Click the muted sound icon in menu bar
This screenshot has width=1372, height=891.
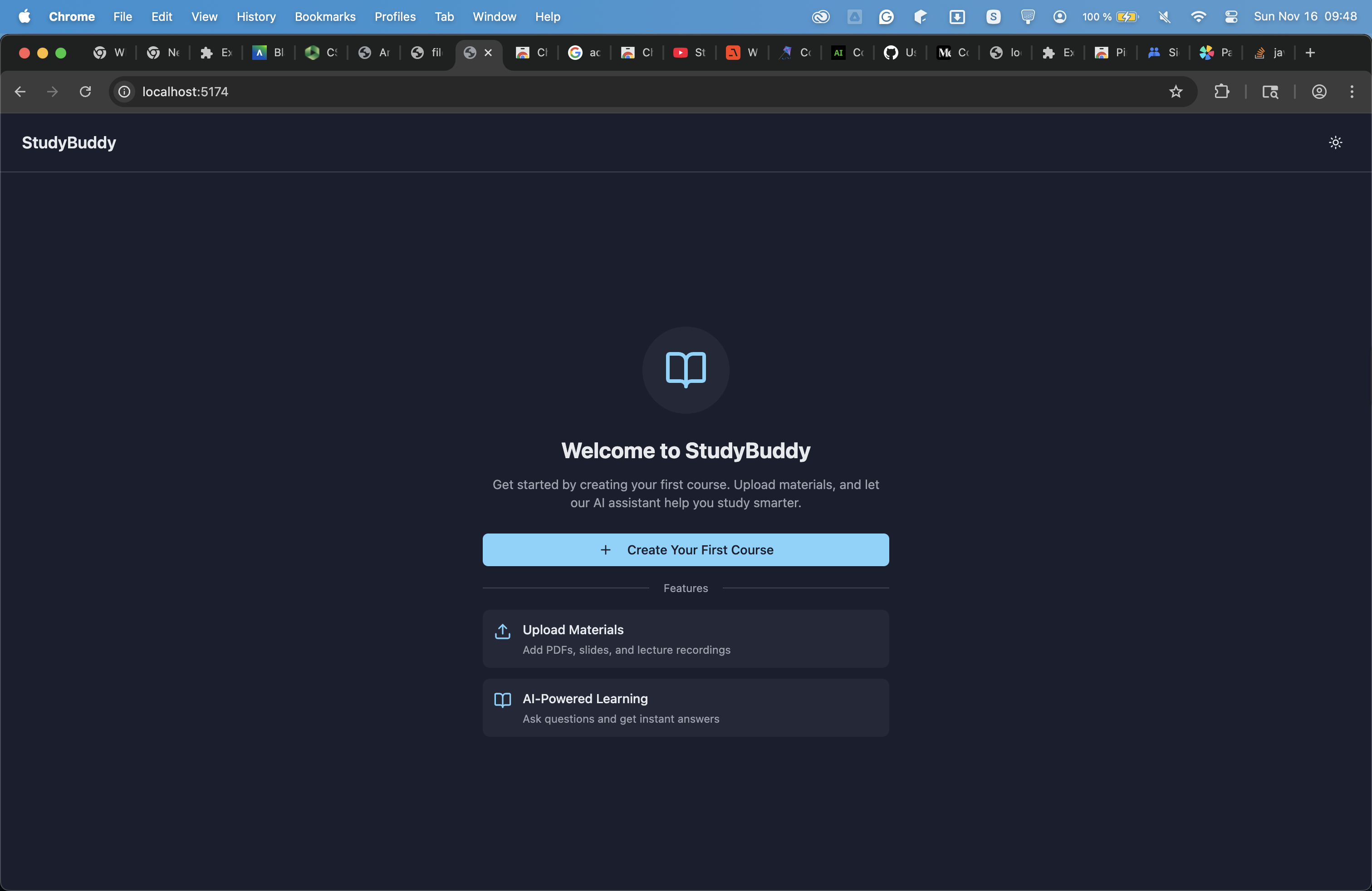(1164, 17)
